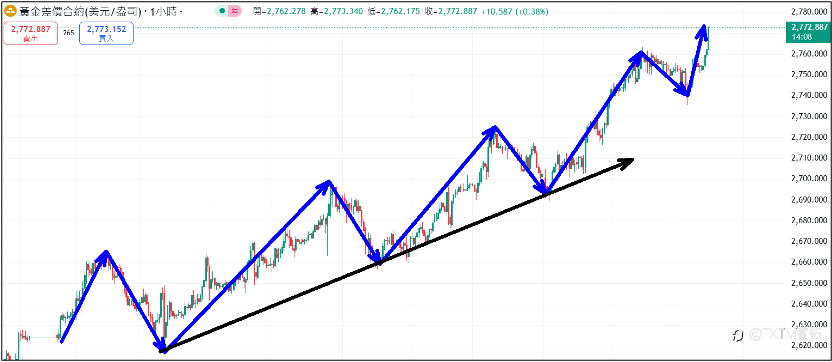
Task: Click the 2,710.000 price axis label
Action: pyautogui.click(x=808, y=158)
